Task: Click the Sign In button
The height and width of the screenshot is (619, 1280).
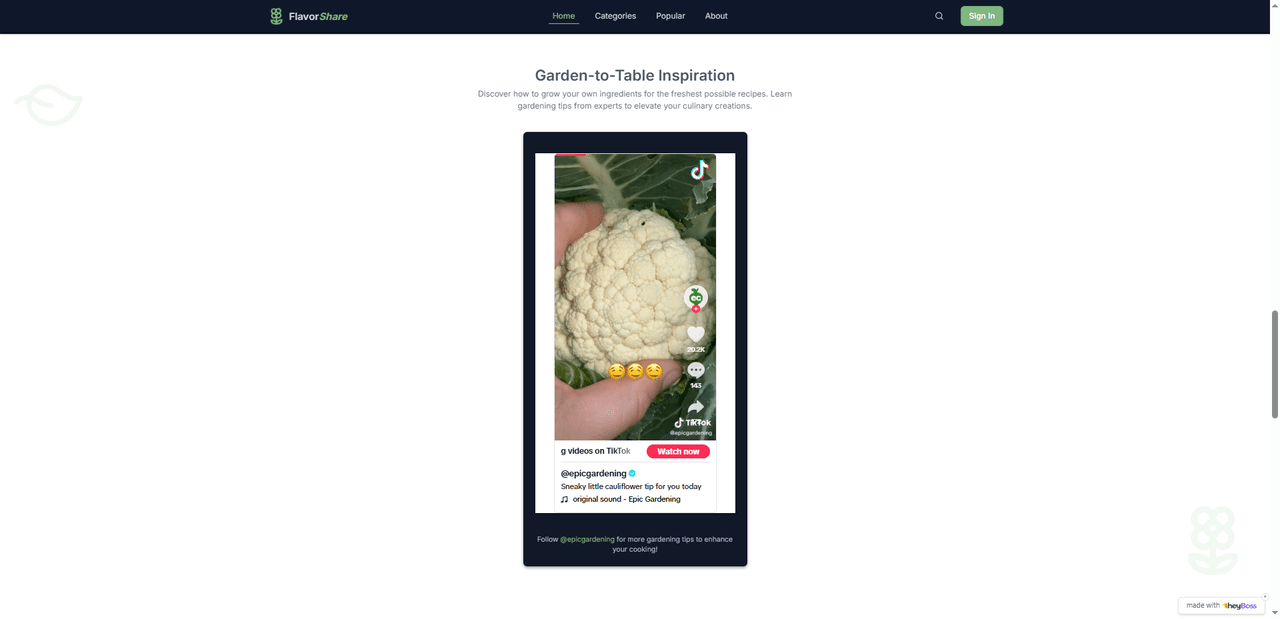Action: tap(982, 16)
